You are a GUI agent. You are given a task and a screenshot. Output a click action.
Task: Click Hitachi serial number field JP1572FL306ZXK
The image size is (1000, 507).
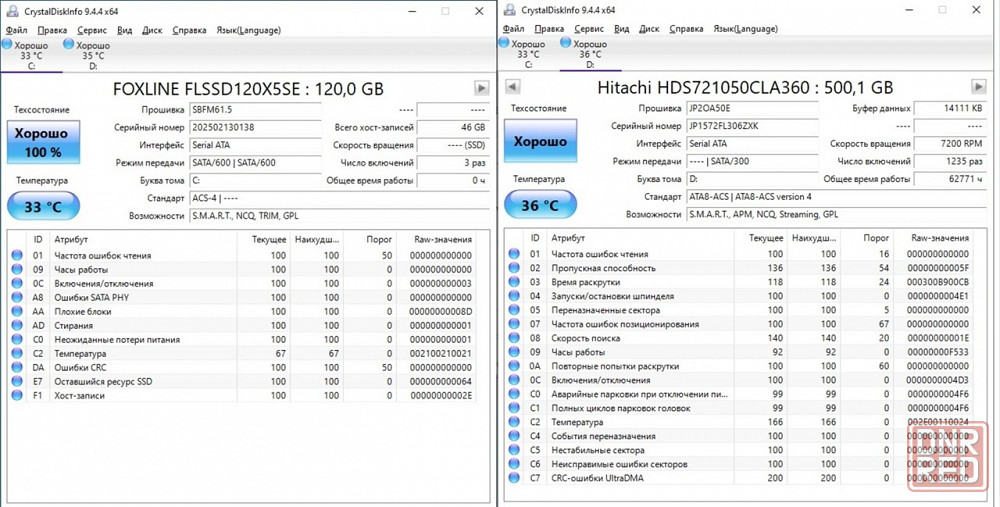[x=753, y=126]
